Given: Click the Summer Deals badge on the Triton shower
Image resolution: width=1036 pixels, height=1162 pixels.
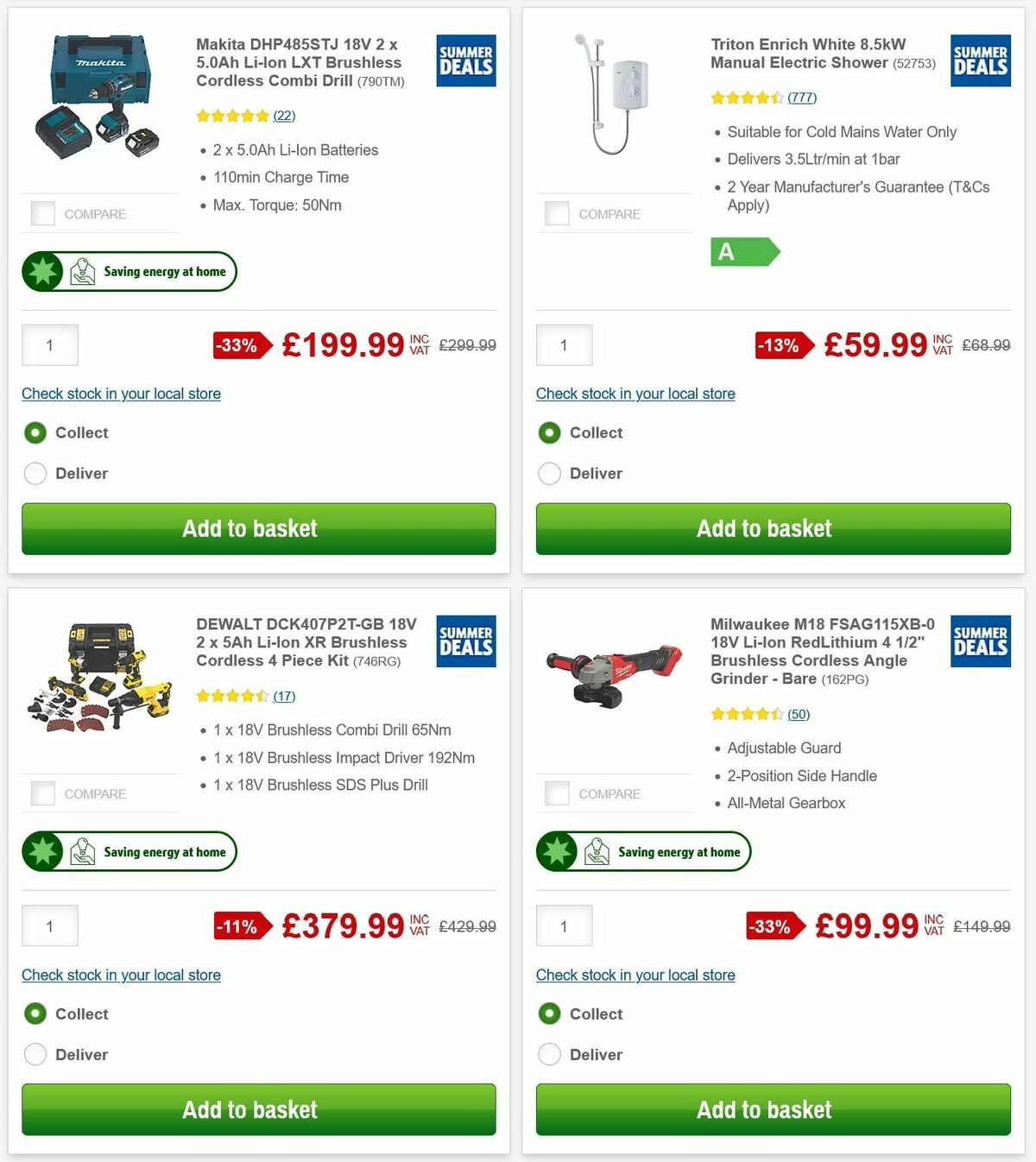Looking at the screenshot, I should tap(980, 60).
